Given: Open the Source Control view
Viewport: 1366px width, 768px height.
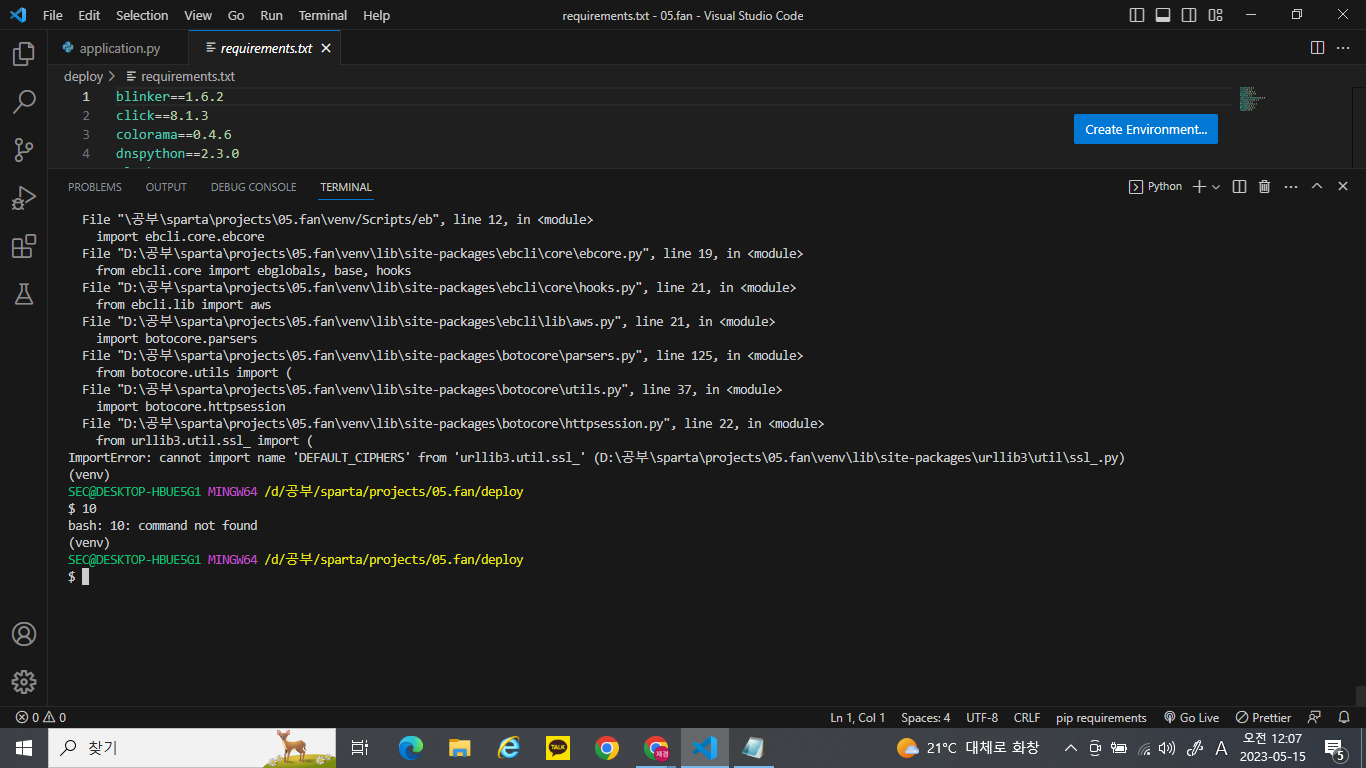Looking at the screenshot, I should point(24,150).
